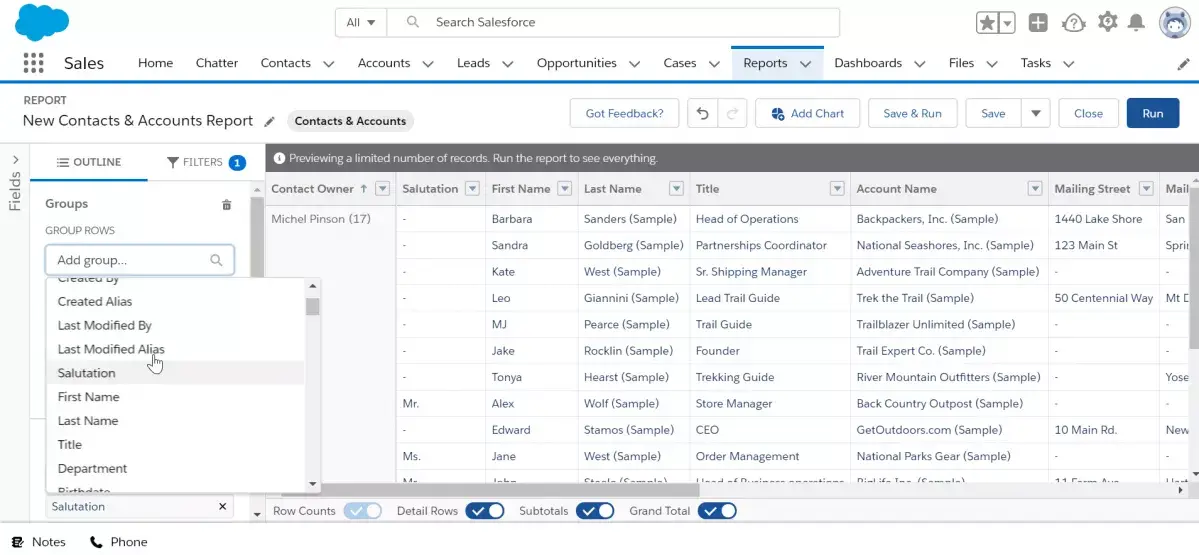
Task: Open Account Name column dropdown menu
Action: (x=1035, y=189)
